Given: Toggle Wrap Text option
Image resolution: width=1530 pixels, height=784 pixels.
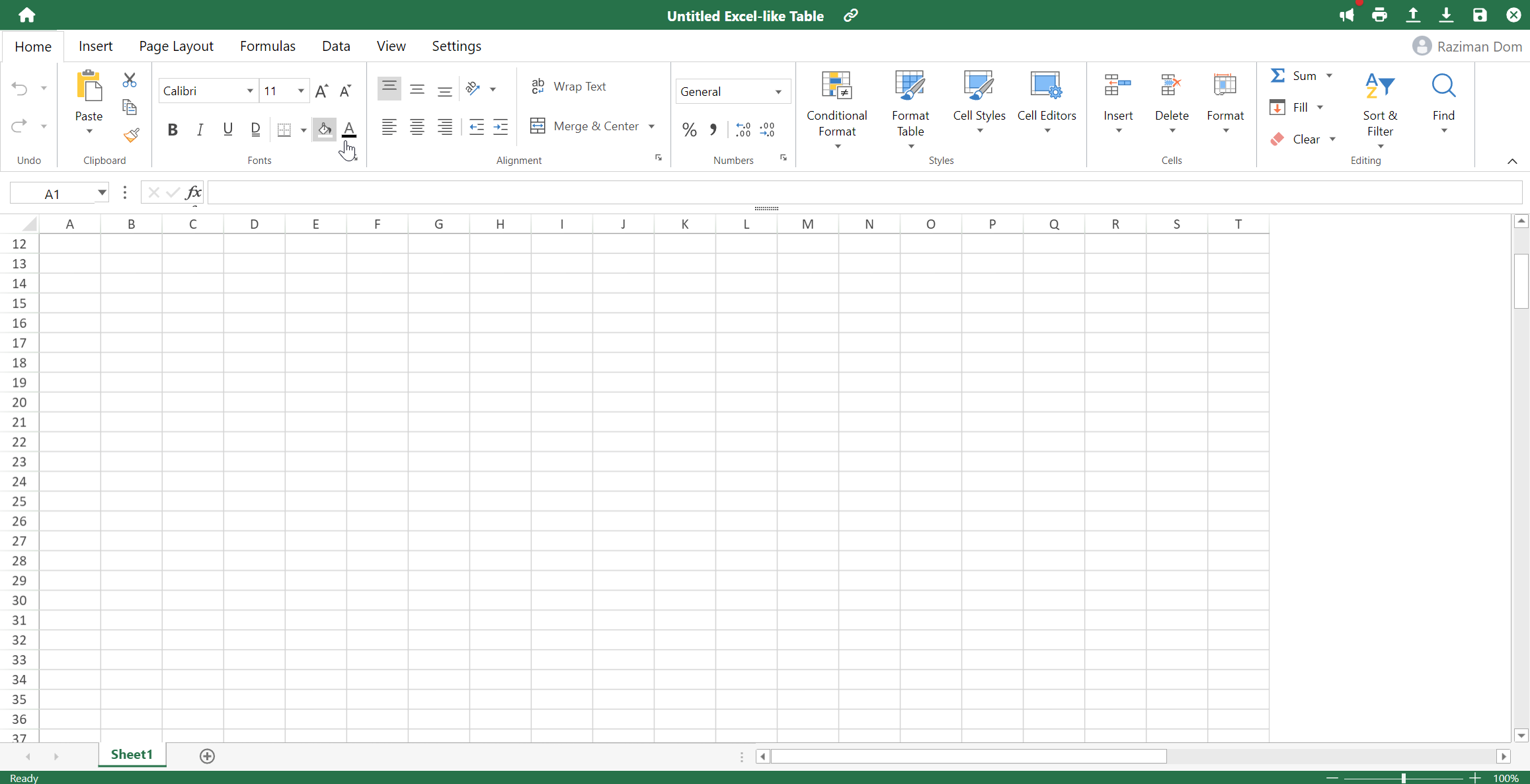Looking at the screenshot, I should pyautogui.click(x=569, y=87).
